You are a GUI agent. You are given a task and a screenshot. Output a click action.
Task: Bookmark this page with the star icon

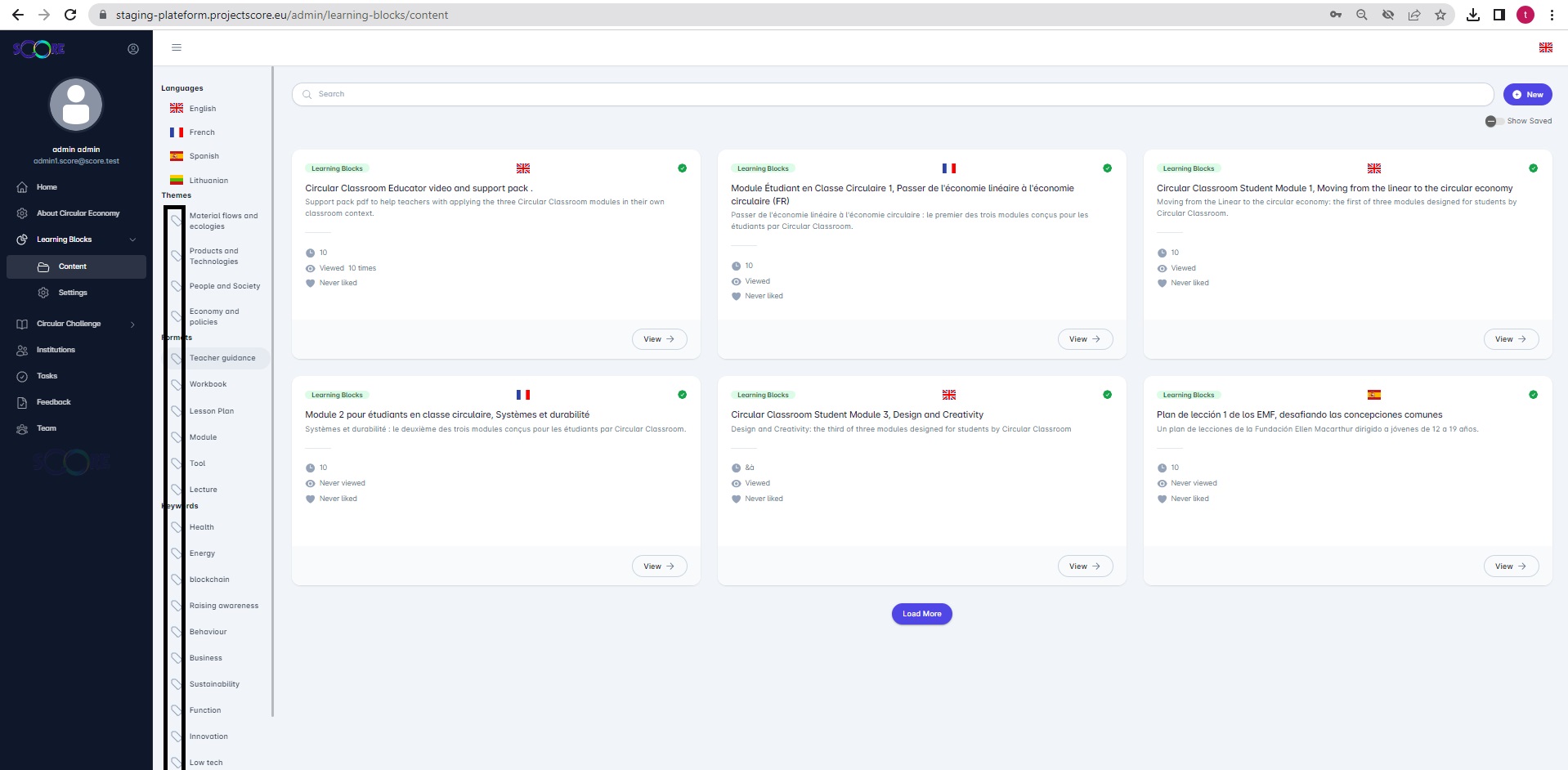pyautogui.click(x=1440, y=15)
